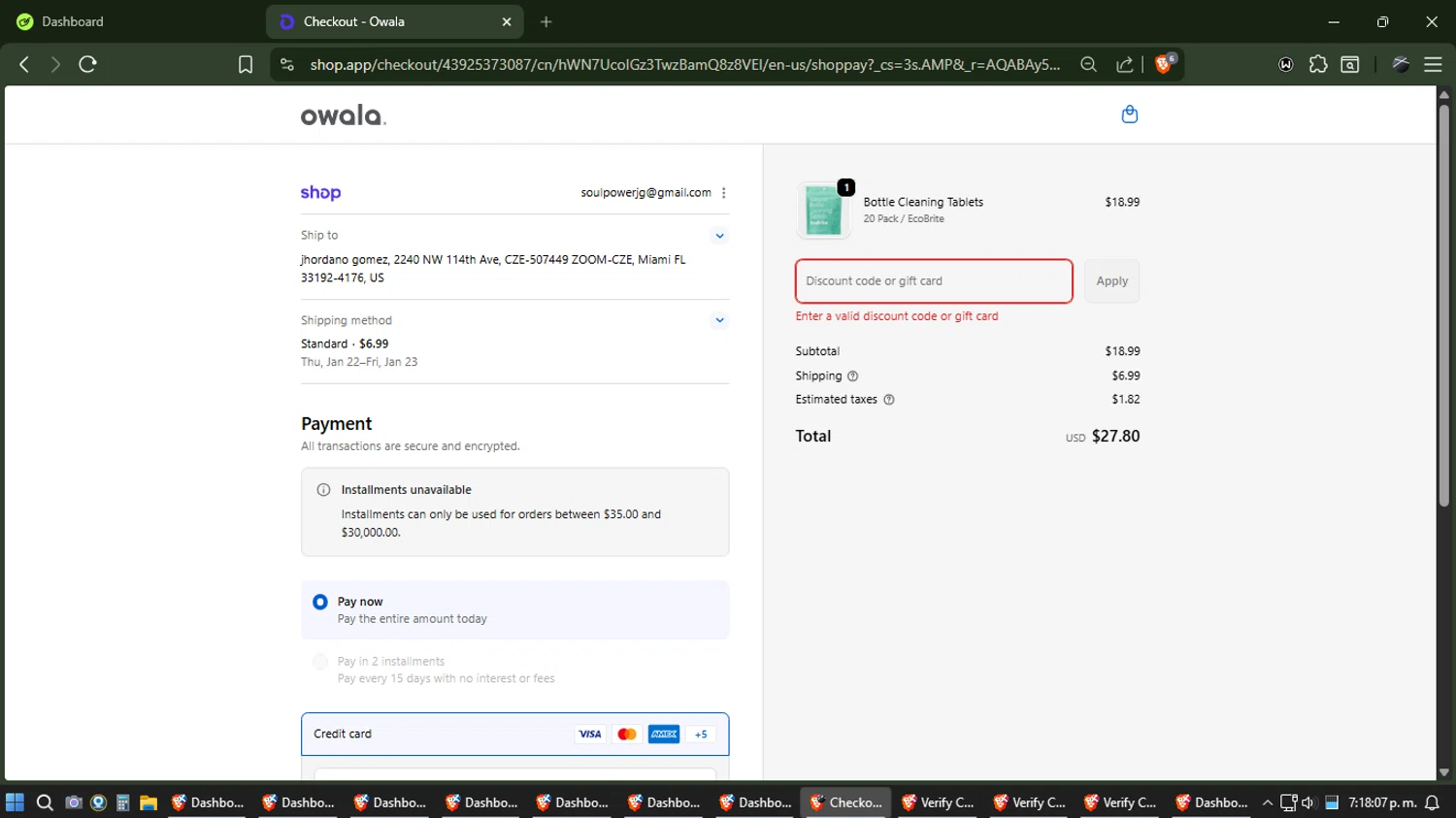The width and height of the screenshot is (1456, 818).
Task: Open the browser hamburger menu
Action: [x=1433, y=64]
